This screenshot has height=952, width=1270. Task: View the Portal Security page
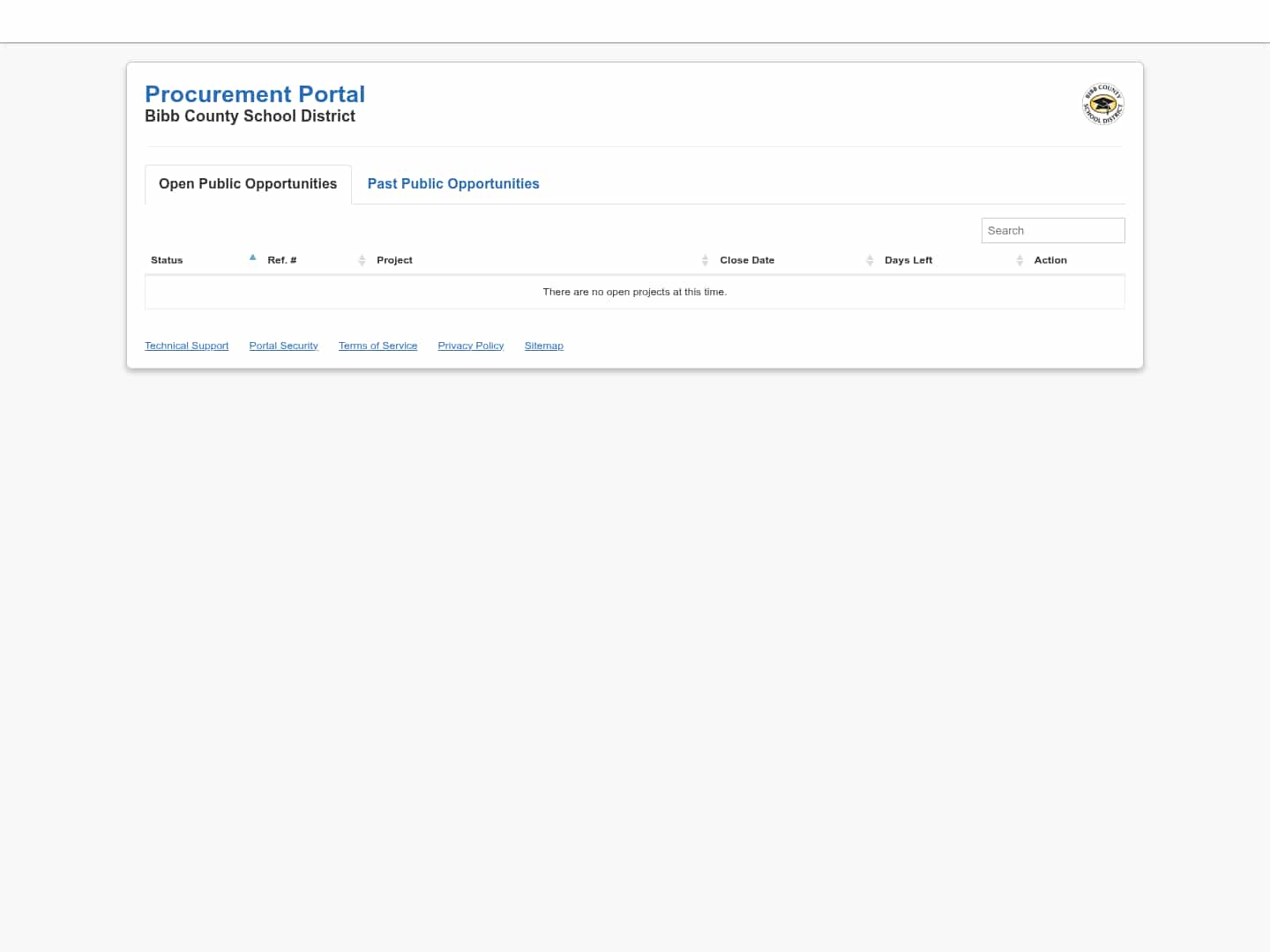[283, 346]
